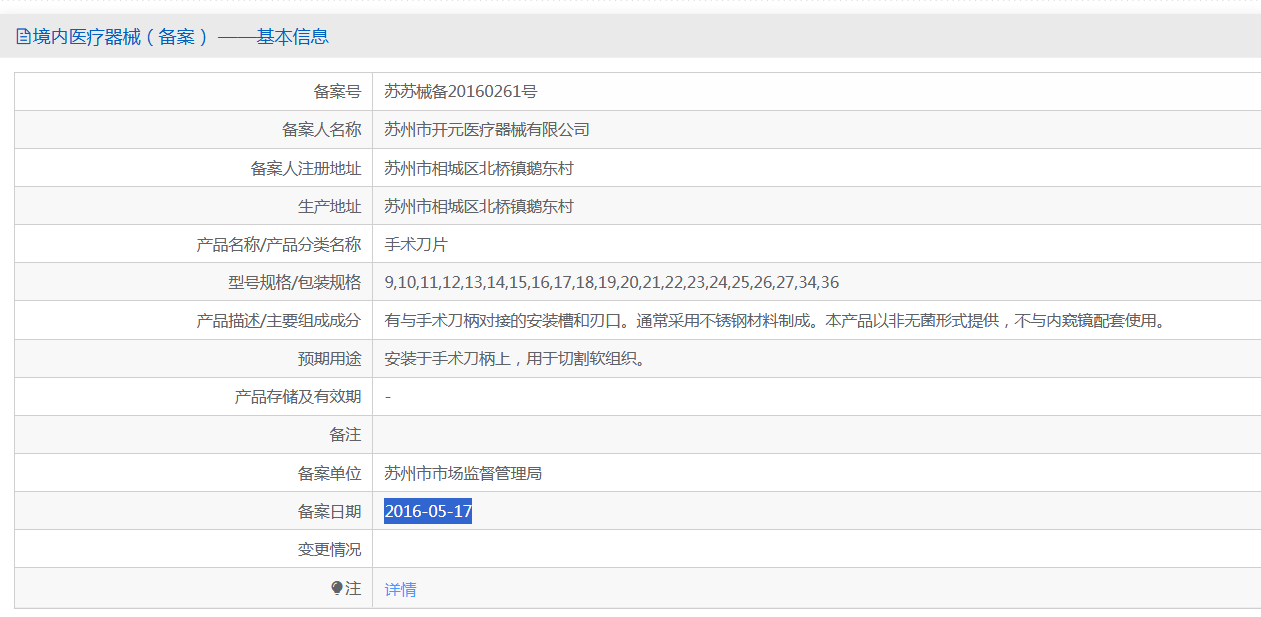Click the address in the 生产地址 row
Viewport: 1261px width, 617px height.
coord(479,206)
